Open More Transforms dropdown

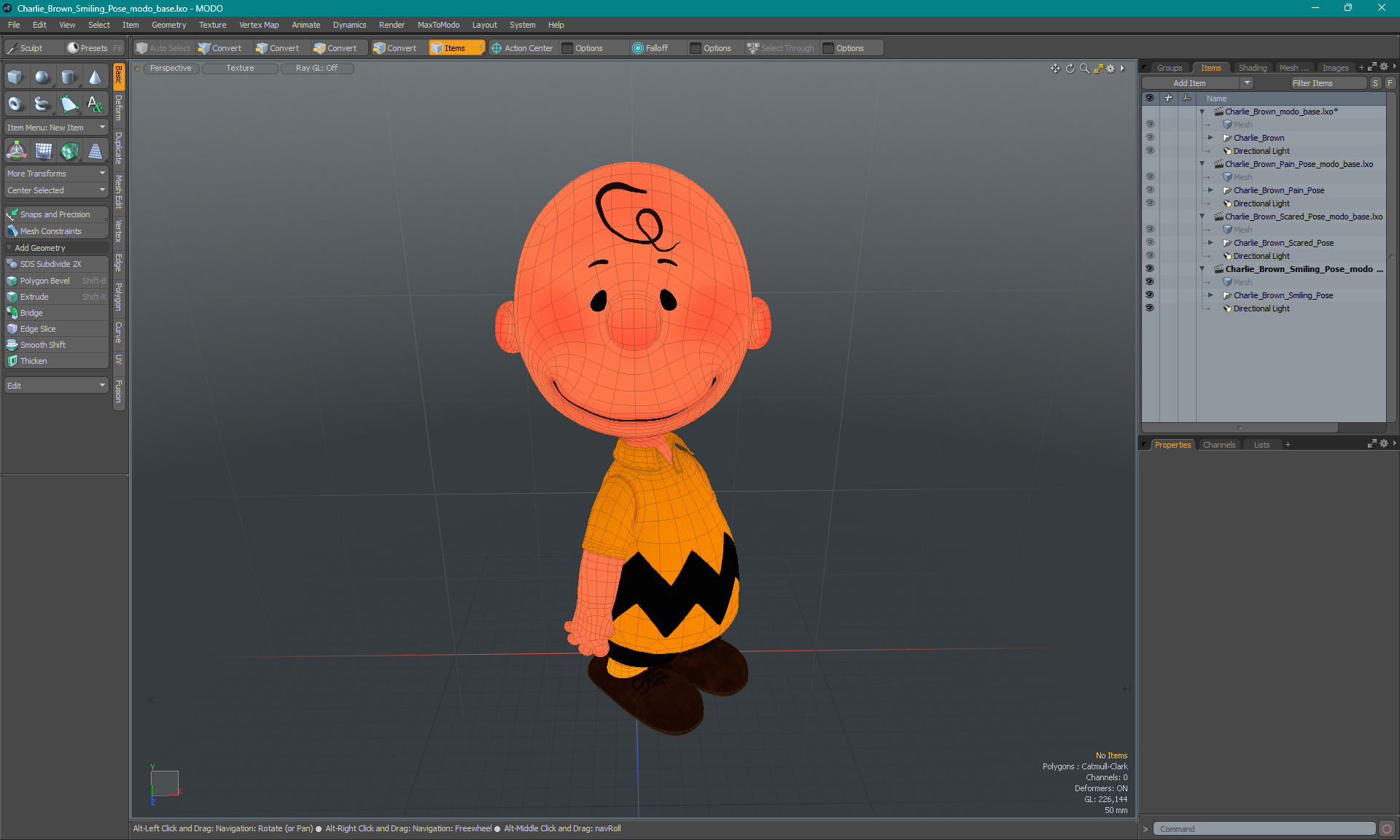pyautogui.click(x=56, y=174)
